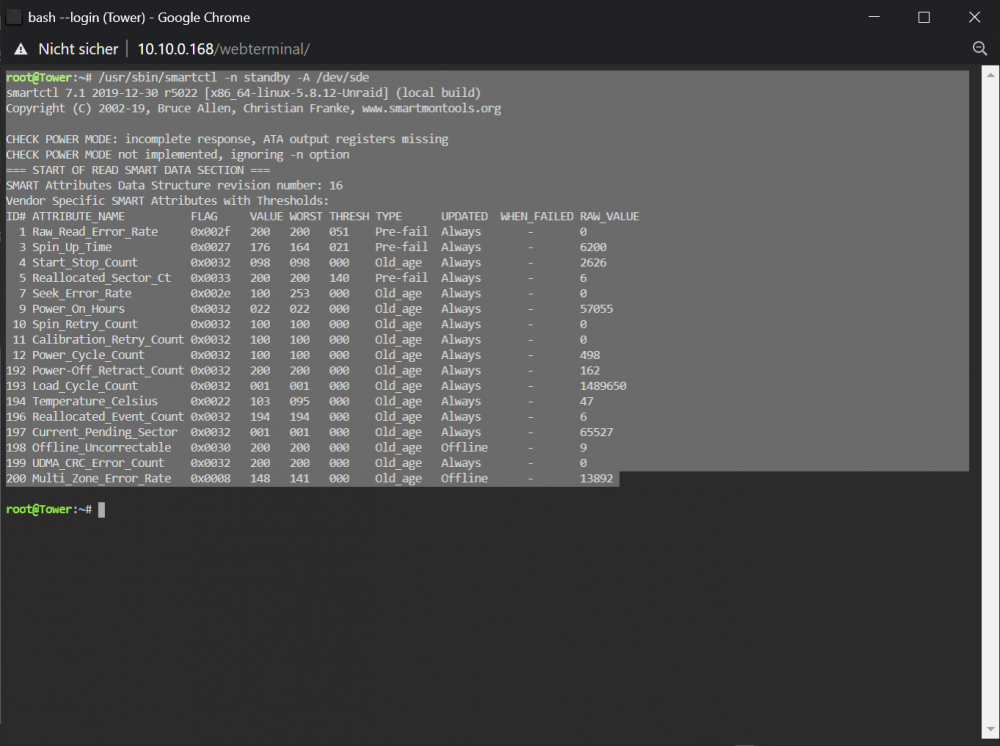Click the 'Nicht sicher' security warning icon
The image size is (1000, 746).
click(x=21, y=49)
